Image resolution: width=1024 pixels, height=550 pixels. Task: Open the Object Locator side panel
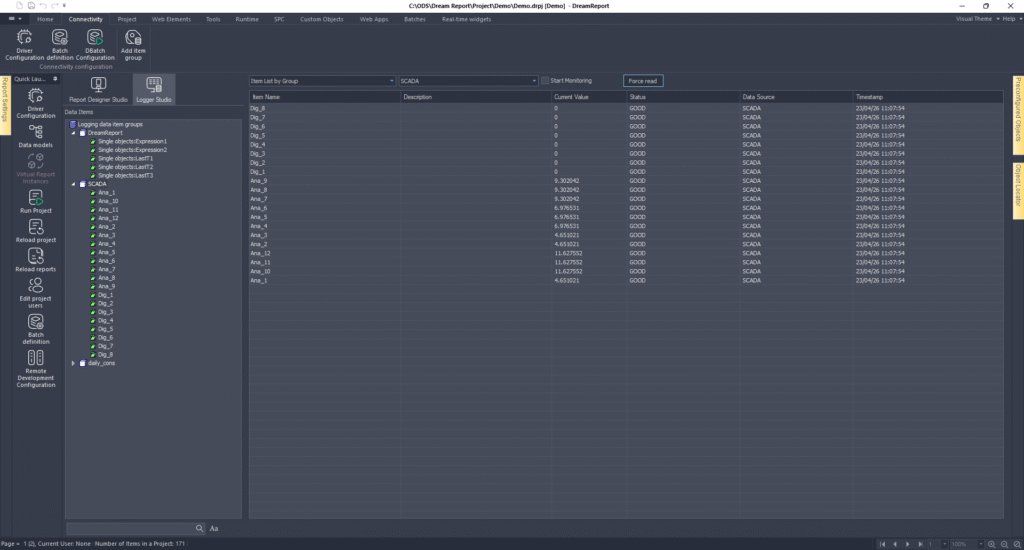pyautogui.click(x=1018, y=191)
